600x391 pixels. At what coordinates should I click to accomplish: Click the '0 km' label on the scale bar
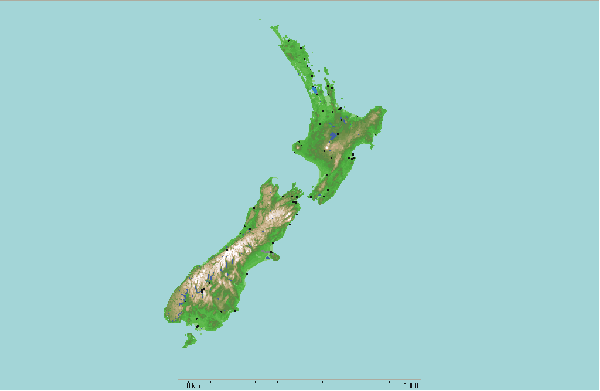click(193, 385)
